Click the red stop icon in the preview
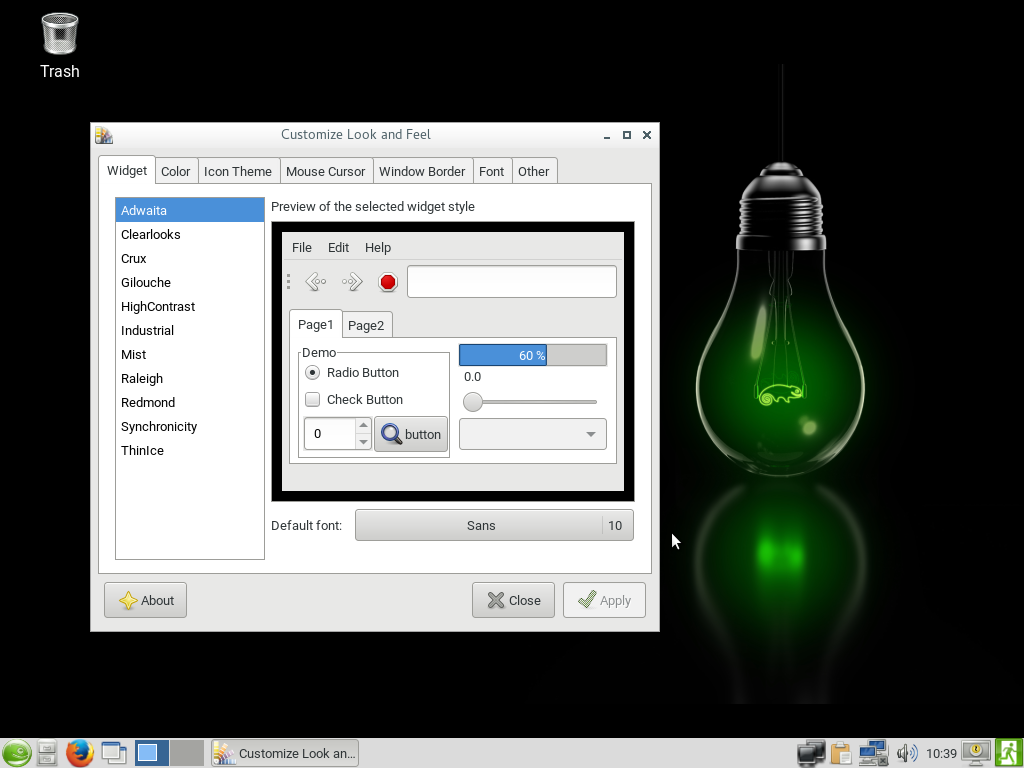Viewport: 1024px width, 768px height. point(388,282)
